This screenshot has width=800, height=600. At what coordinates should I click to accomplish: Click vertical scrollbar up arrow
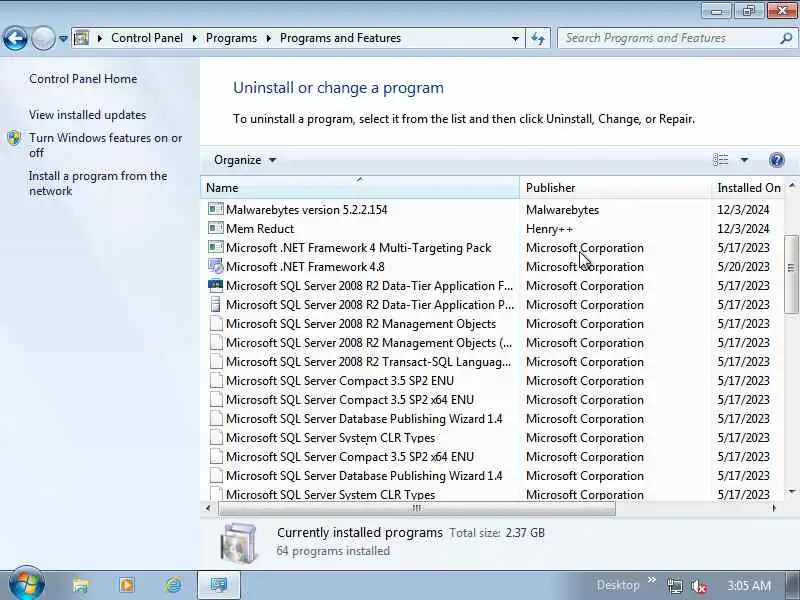(792, 185)
